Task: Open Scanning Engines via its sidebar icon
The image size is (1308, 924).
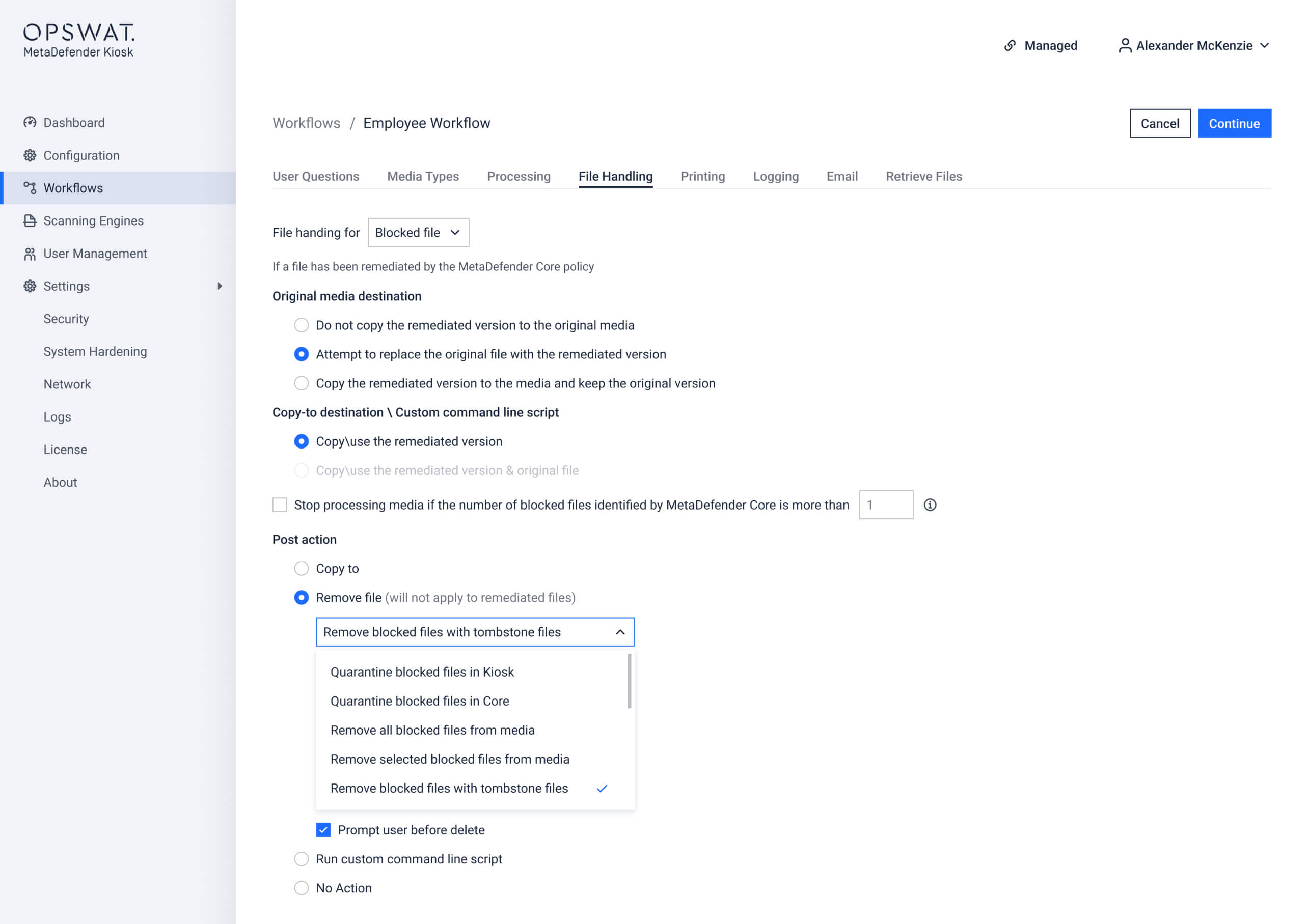Action: coord(30,221)
